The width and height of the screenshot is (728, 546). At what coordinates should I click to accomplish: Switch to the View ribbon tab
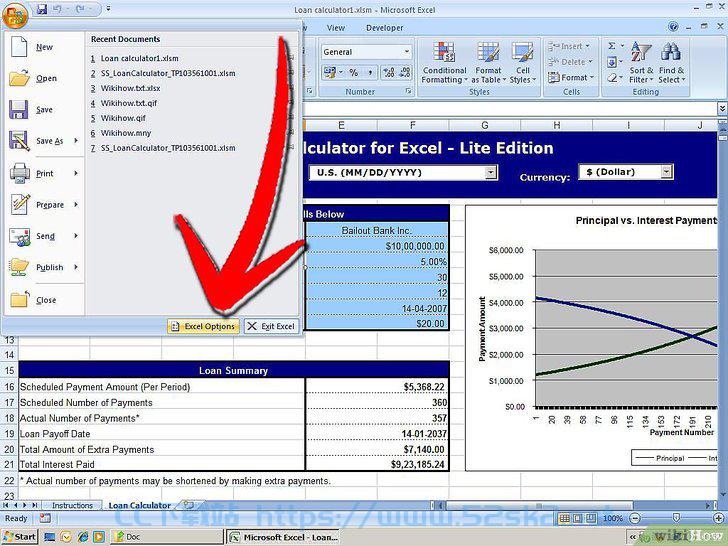click(x=335, y=28)
